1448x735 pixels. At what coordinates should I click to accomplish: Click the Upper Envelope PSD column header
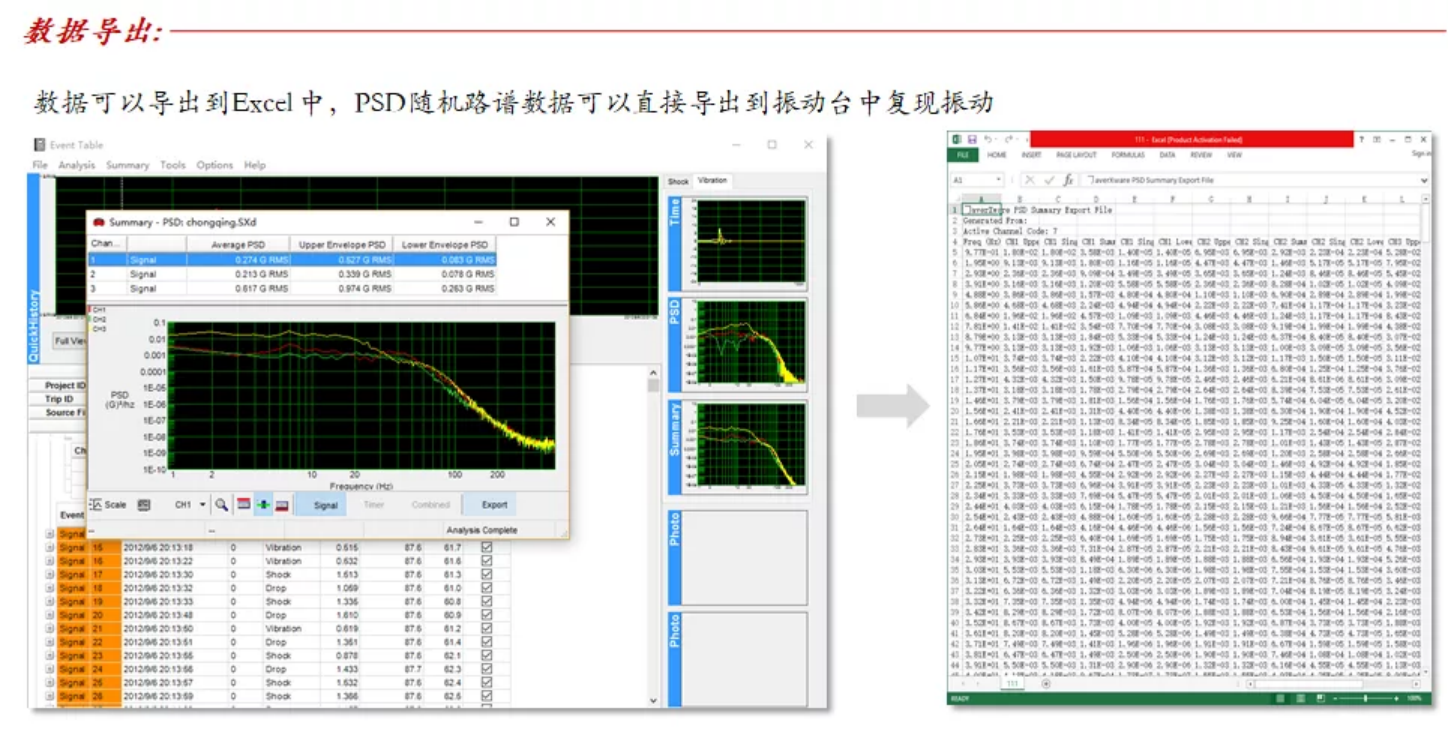(341, 244)
